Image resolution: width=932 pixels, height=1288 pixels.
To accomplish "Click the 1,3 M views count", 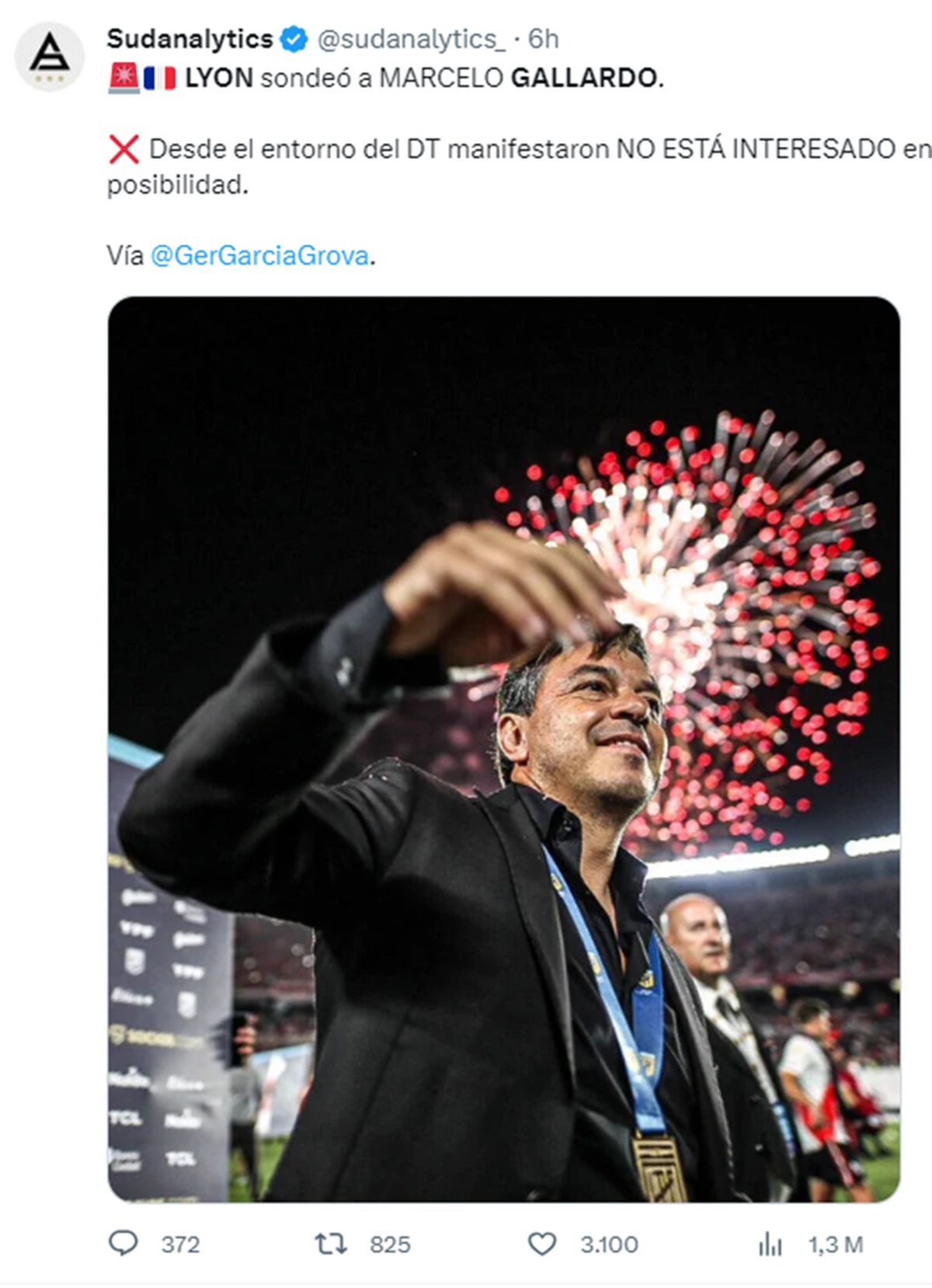I will pyautogui.click(x=836, y=1244).
